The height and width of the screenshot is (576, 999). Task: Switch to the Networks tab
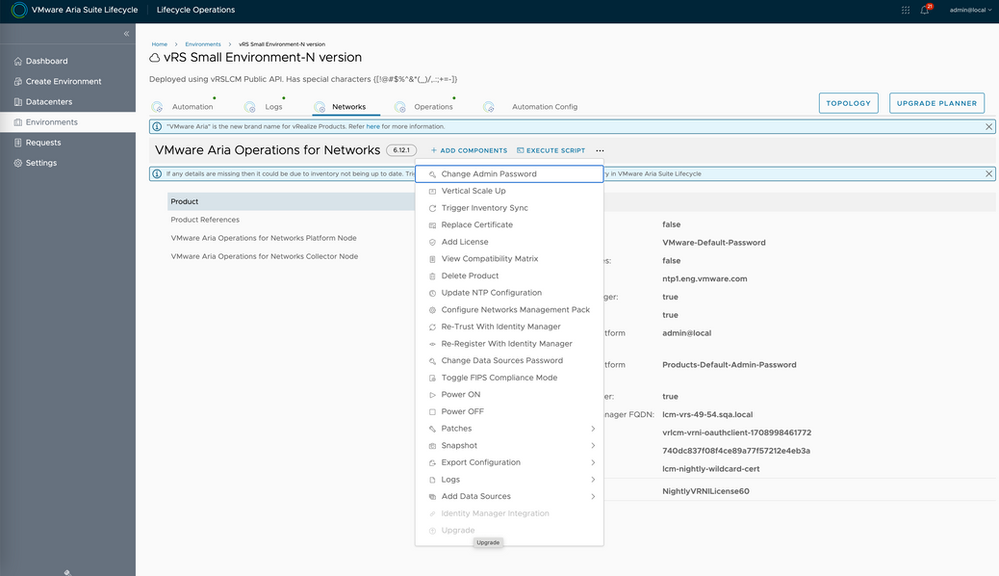(x=349, y=107)
